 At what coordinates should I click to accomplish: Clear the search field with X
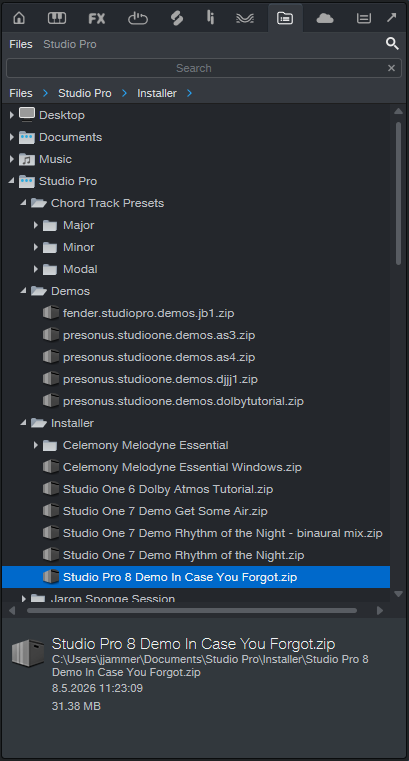pos(392,68)
